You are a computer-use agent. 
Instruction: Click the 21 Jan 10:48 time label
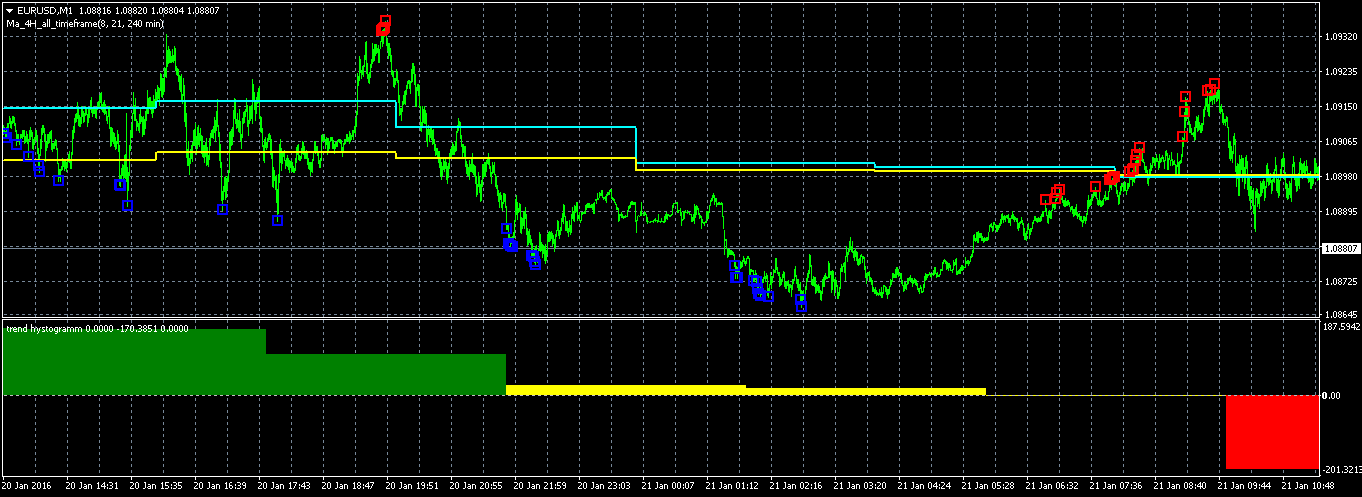(1309, 486)
